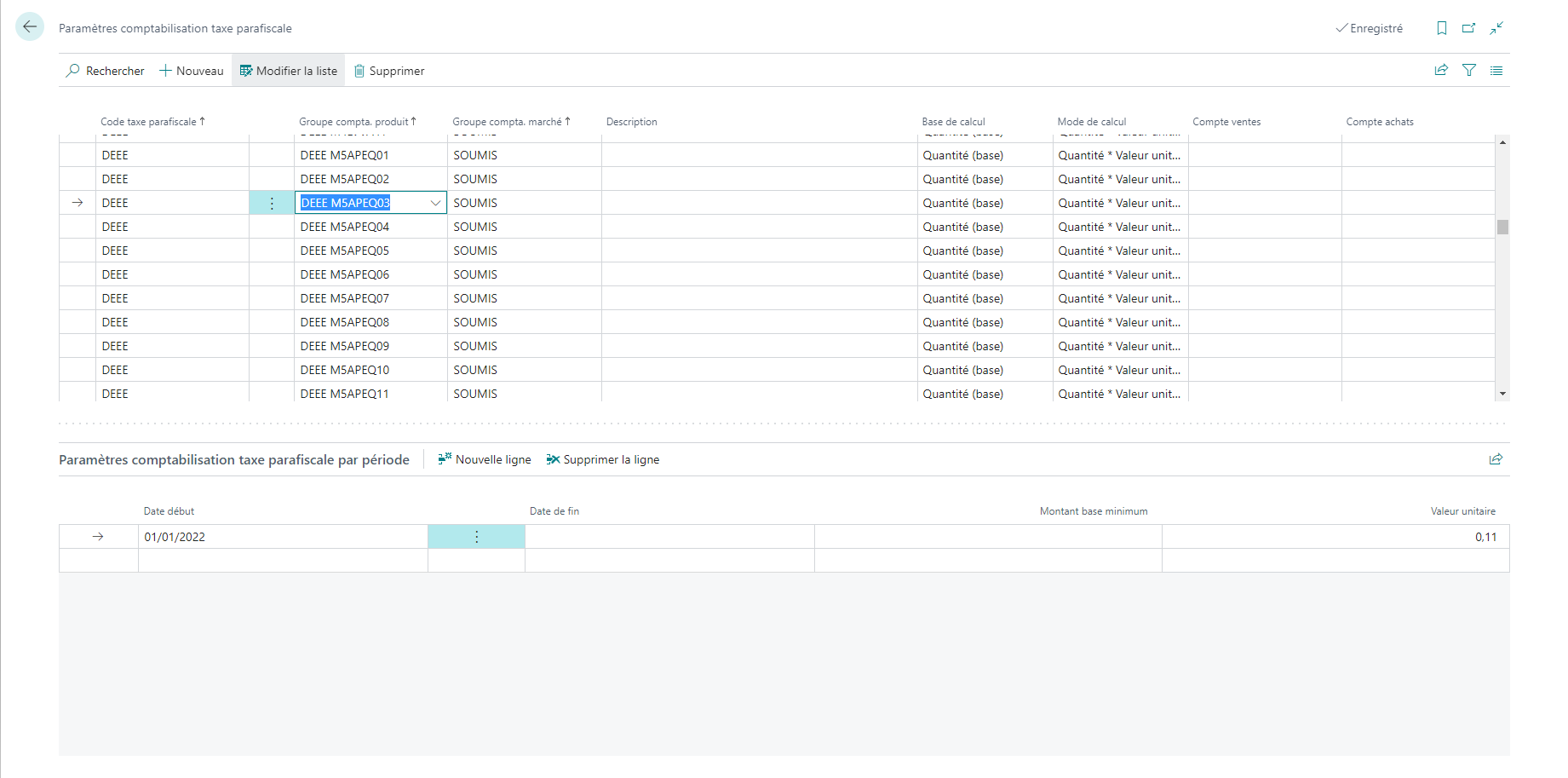Select the DEEE M5APEQ02 cell
This screenshot has width=1568, height=778.
370,179
